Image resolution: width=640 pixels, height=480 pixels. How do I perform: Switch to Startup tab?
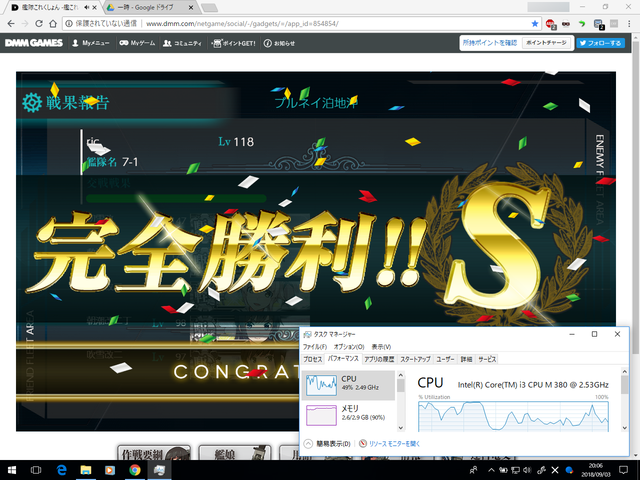[415, 359]
